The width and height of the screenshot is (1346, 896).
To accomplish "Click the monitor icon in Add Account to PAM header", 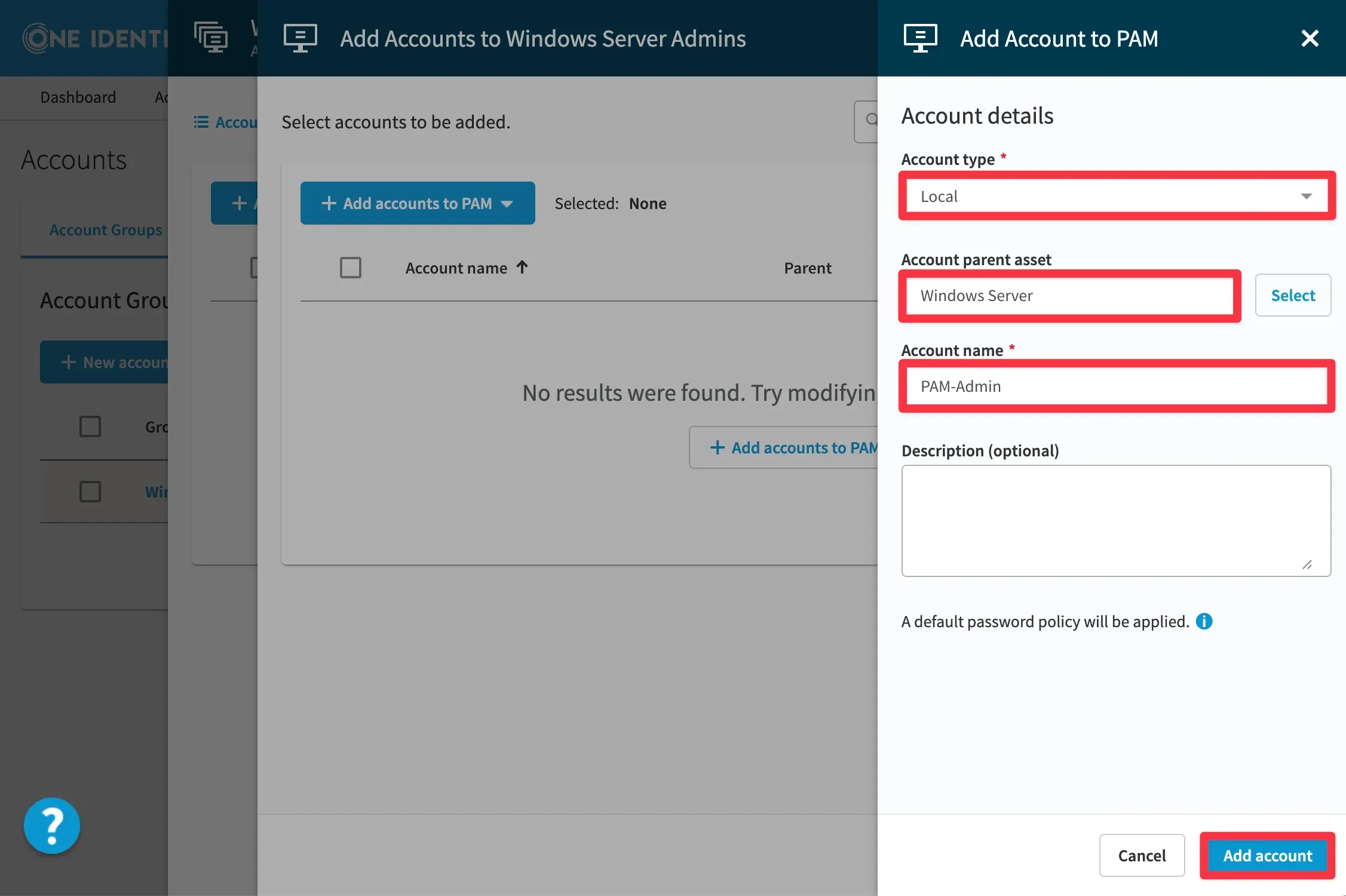I will 920,39.
